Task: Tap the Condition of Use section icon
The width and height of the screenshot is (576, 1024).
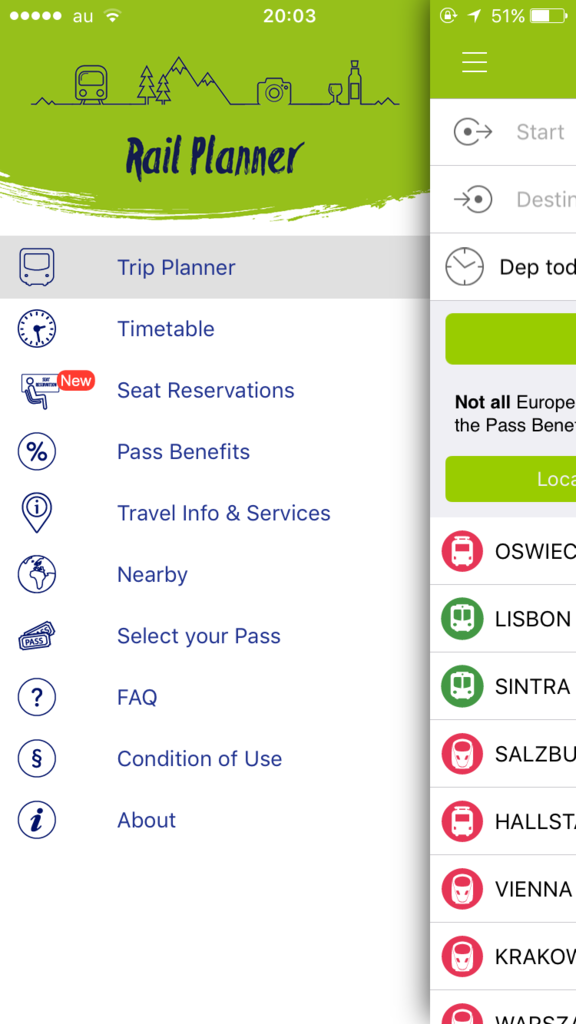Action: coord(37,758)
